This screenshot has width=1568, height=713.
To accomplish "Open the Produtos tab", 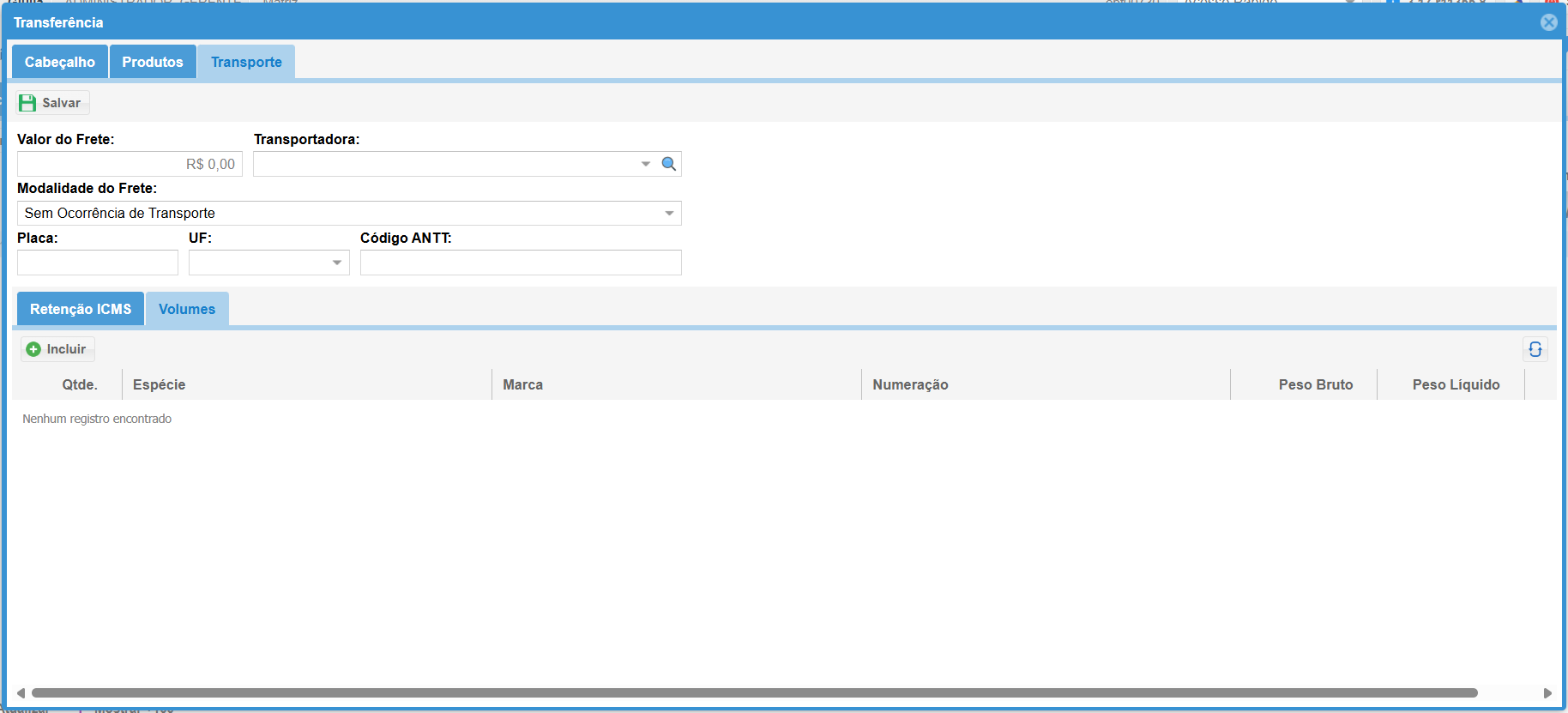I will tap(153, 62).
